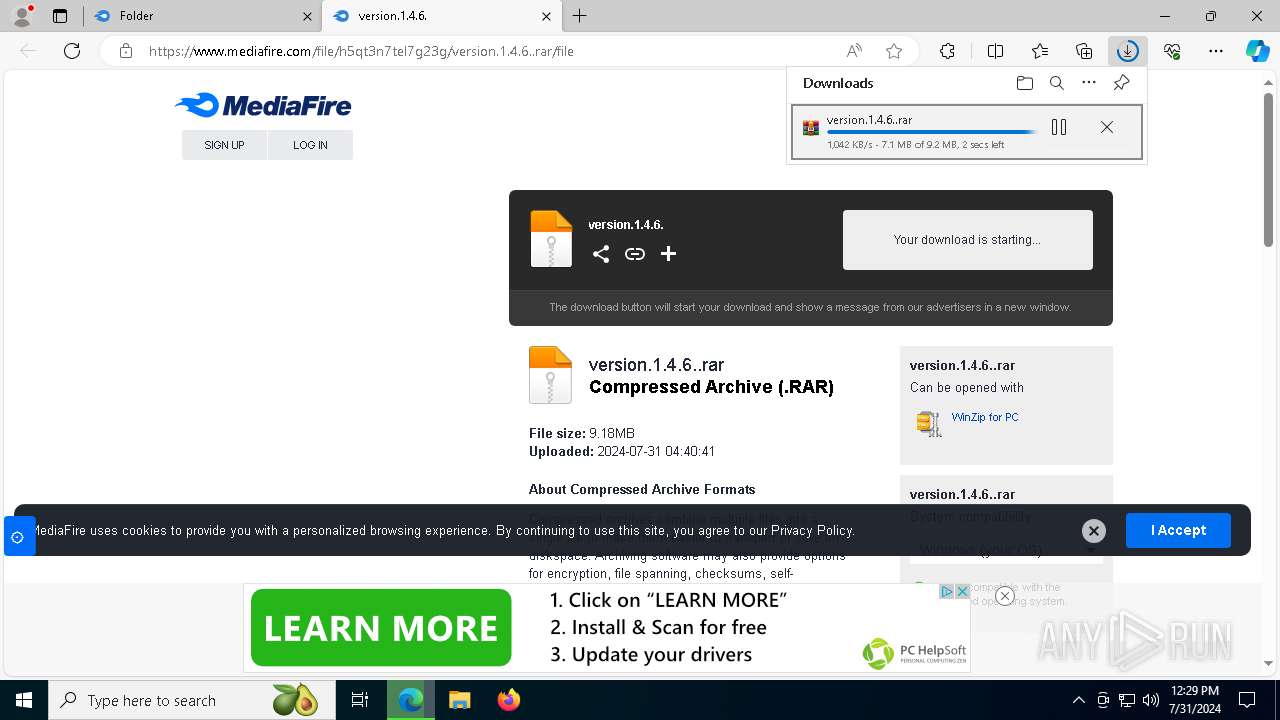Image resolution: width=1280 pixels, height=720 pixels.
Task: Close the Folder tab
Action: point(307,16)
